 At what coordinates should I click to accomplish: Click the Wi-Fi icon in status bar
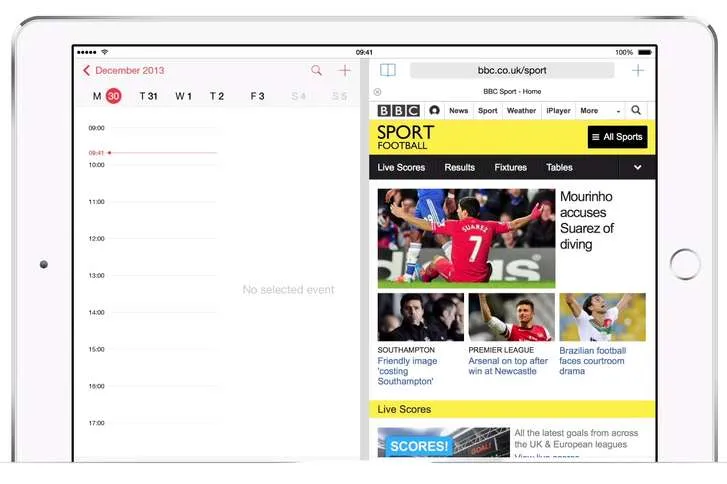click(x=105, y=52)
